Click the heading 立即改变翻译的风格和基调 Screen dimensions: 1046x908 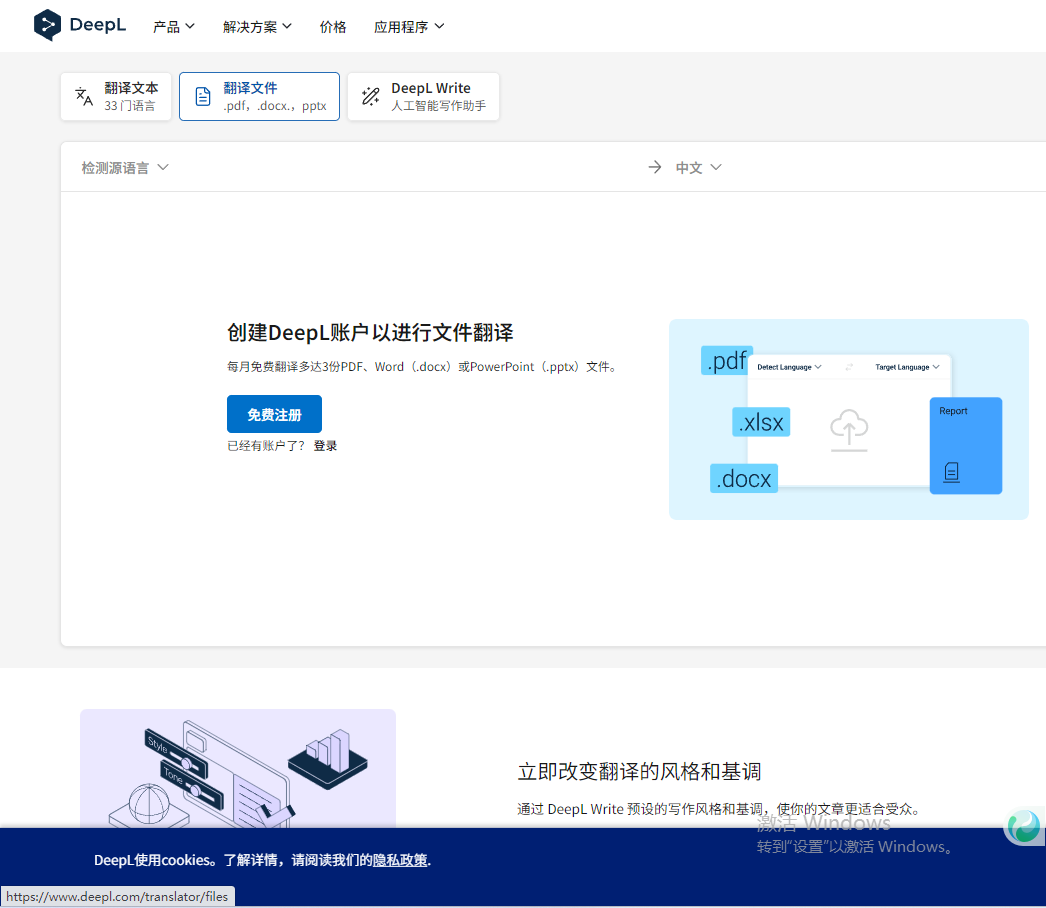tap(639, 771)
